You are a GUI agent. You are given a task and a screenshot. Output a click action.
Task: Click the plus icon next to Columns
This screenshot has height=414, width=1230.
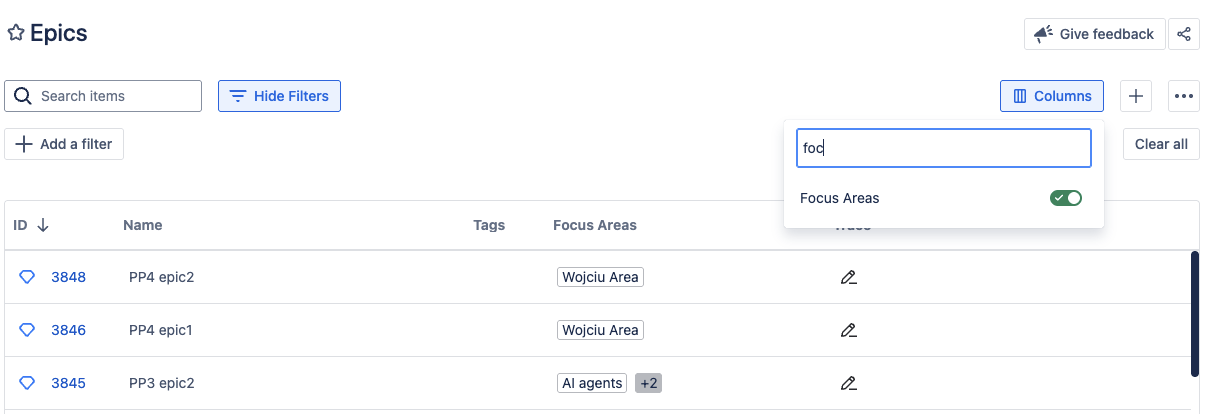1136,96
